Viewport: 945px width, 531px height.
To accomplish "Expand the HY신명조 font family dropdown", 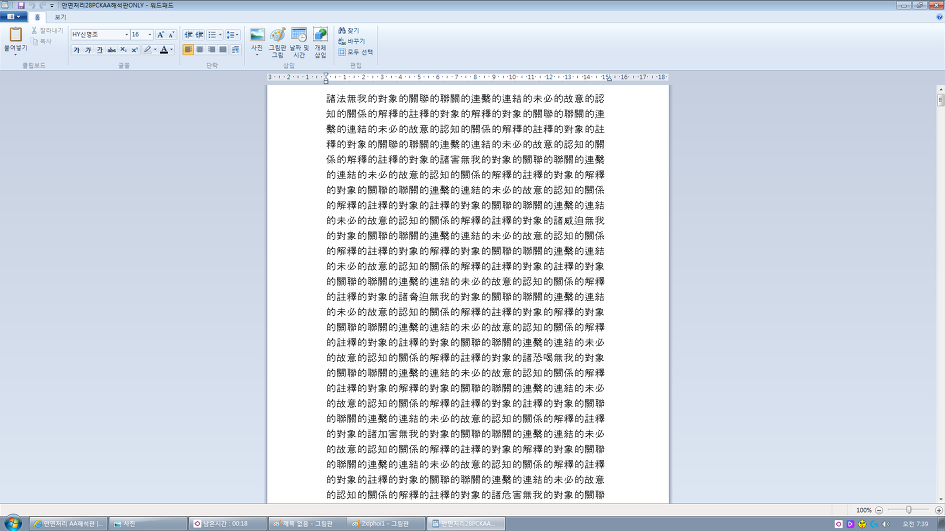I will click(126, 35).
